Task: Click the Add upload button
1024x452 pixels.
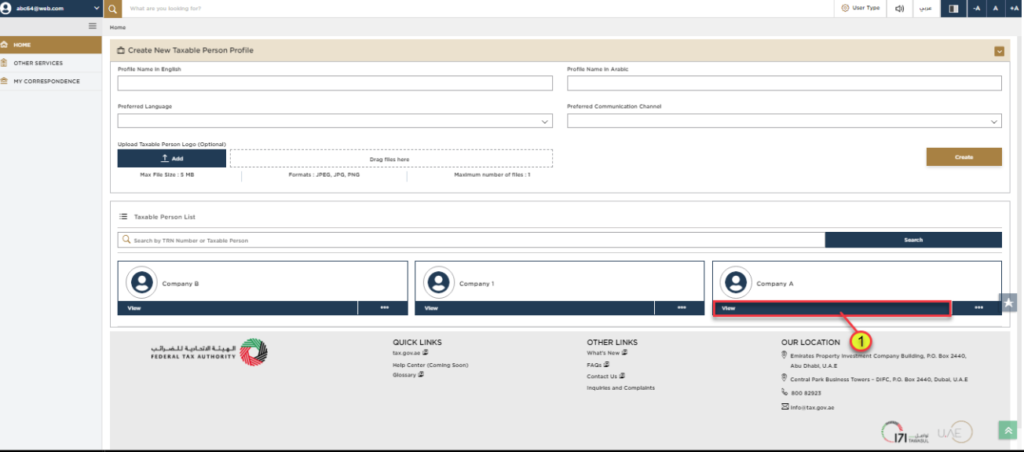Action: pyautogui.click(x=172, y=159)
